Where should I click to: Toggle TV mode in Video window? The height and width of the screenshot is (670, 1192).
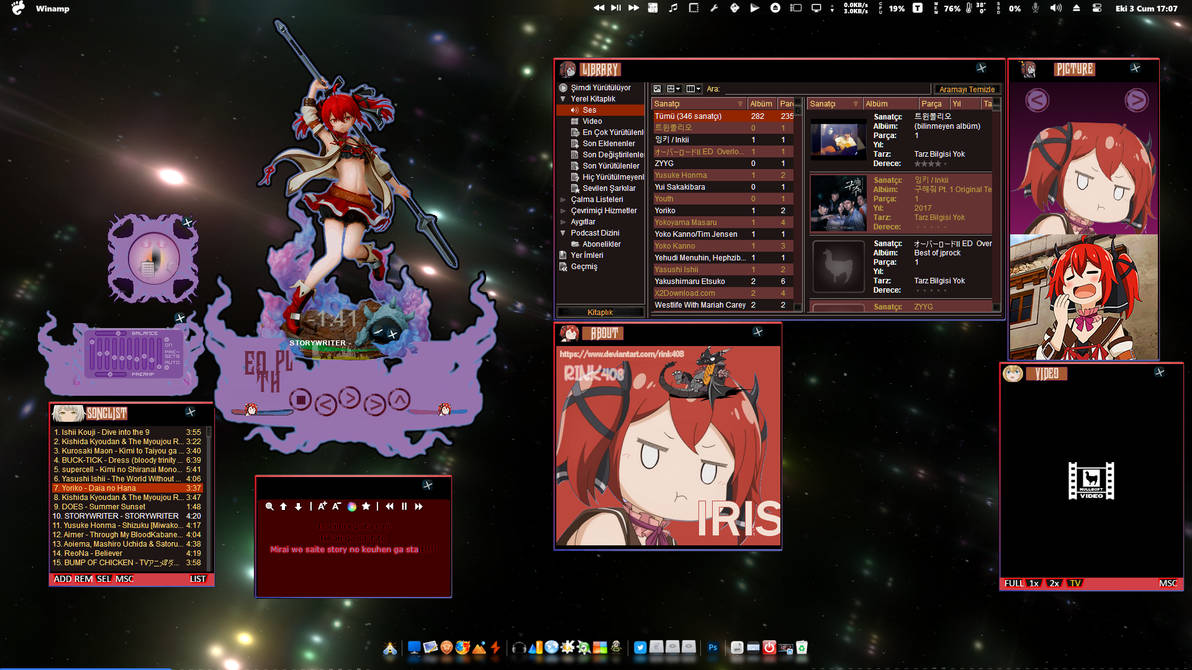1075,583
